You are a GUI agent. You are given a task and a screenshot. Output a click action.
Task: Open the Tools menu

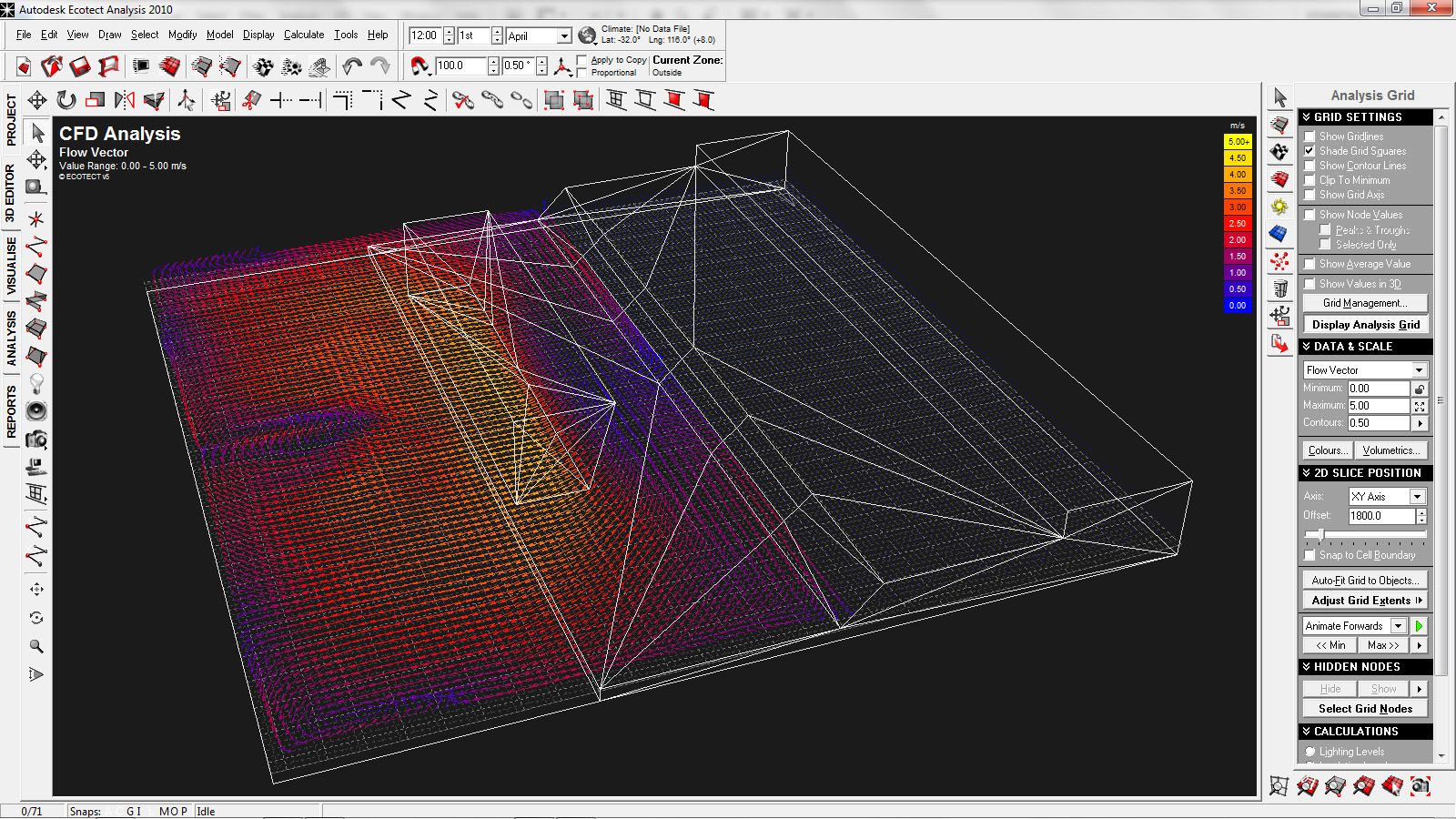[346, 35]
